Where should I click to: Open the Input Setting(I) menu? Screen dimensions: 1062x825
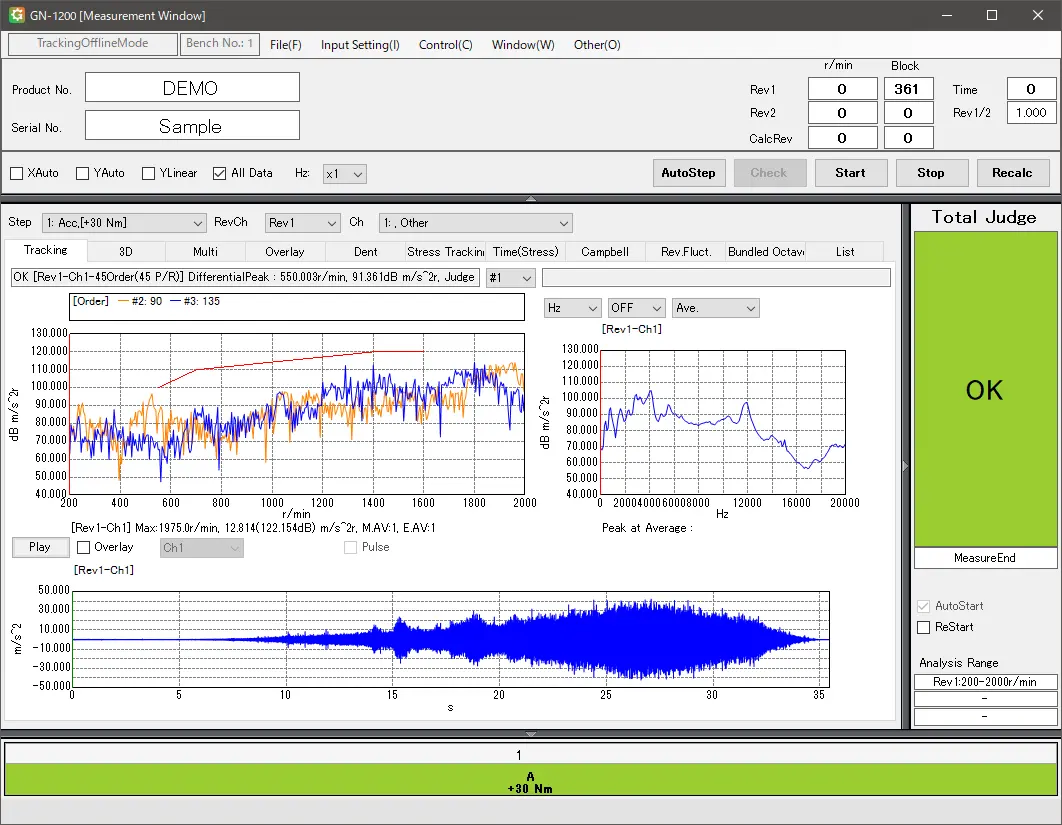click(x=360, y=45)
